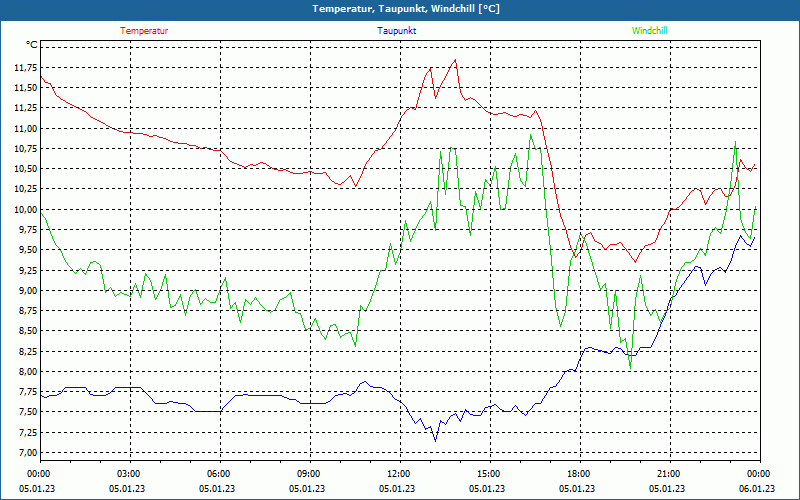
Task: Select the 18:00 time axis label
Action: click(578, 481)
